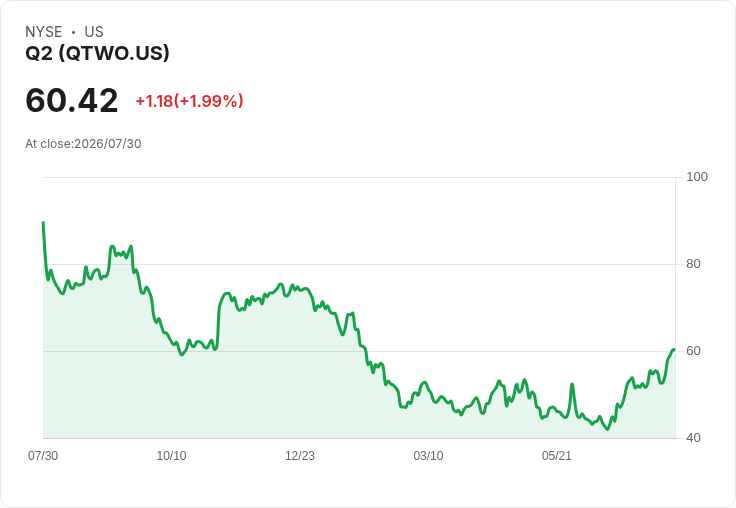Select the 07/30 x-axis date label
The width and height of the screenshot is (736, 508).
tap(43, 456)
